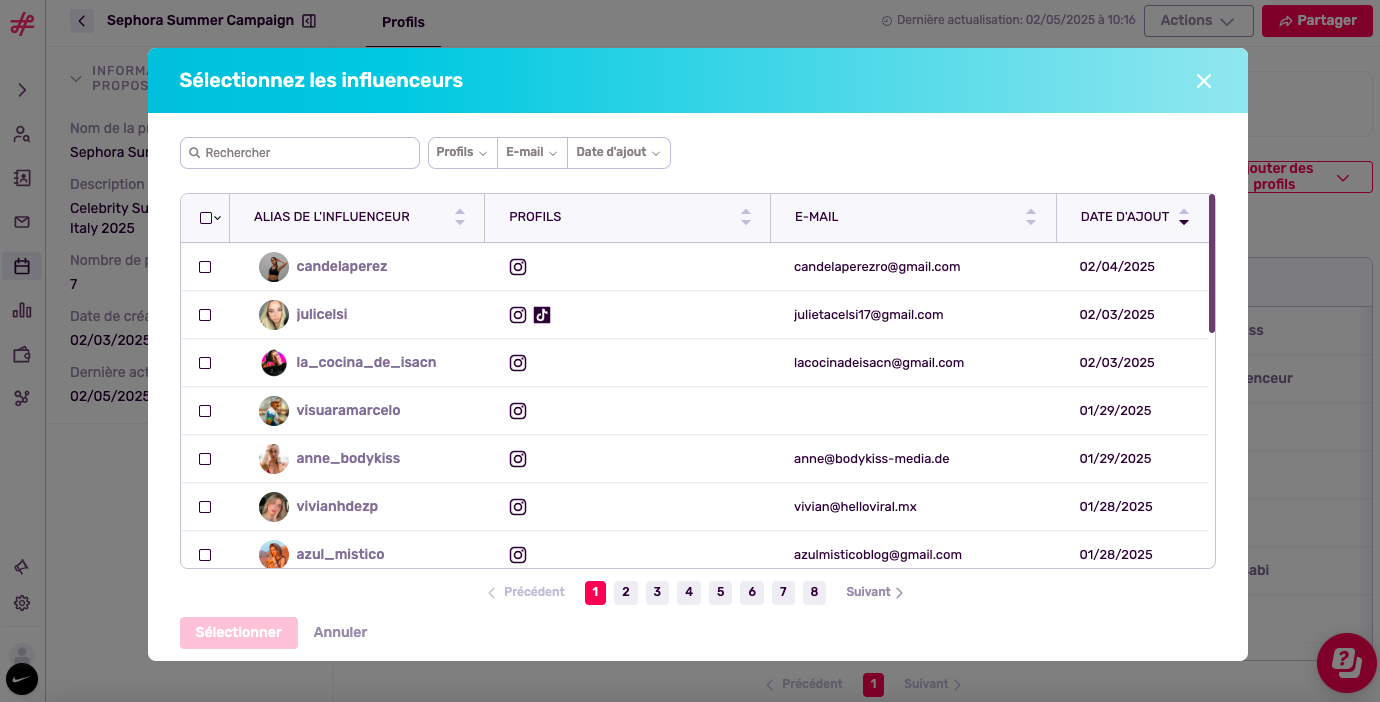The height and width of the screenshot is (702, 1380).
Task: Go back with the campaign back arrow
Action: coord(82,20)
